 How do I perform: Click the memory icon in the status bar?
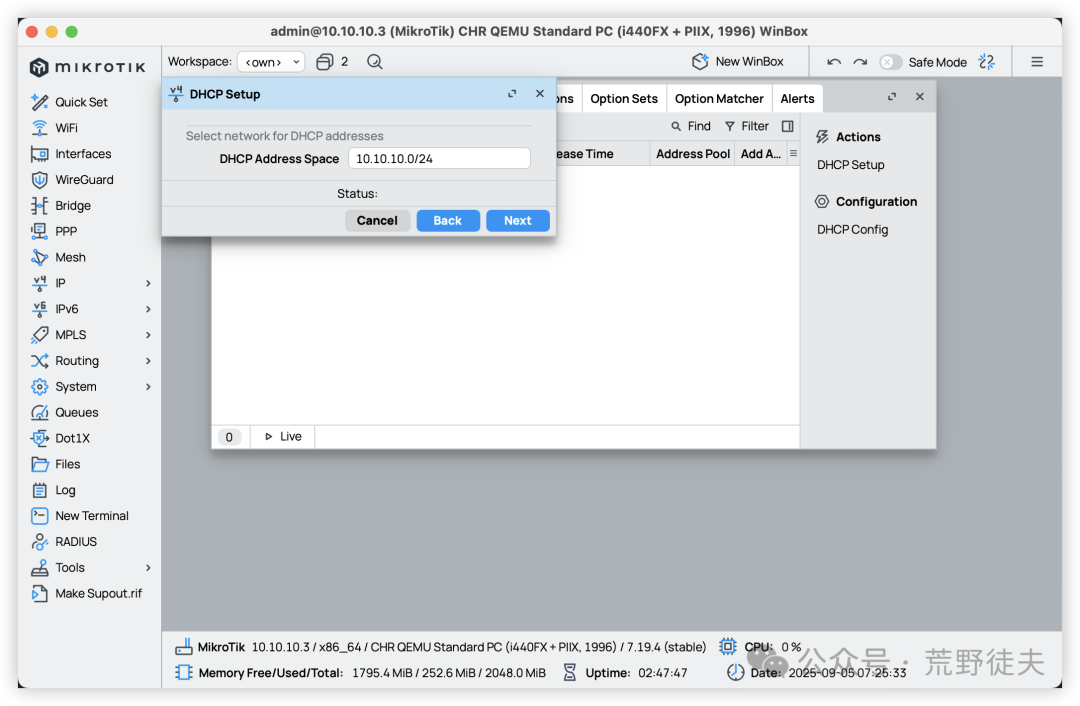(184, 672)
